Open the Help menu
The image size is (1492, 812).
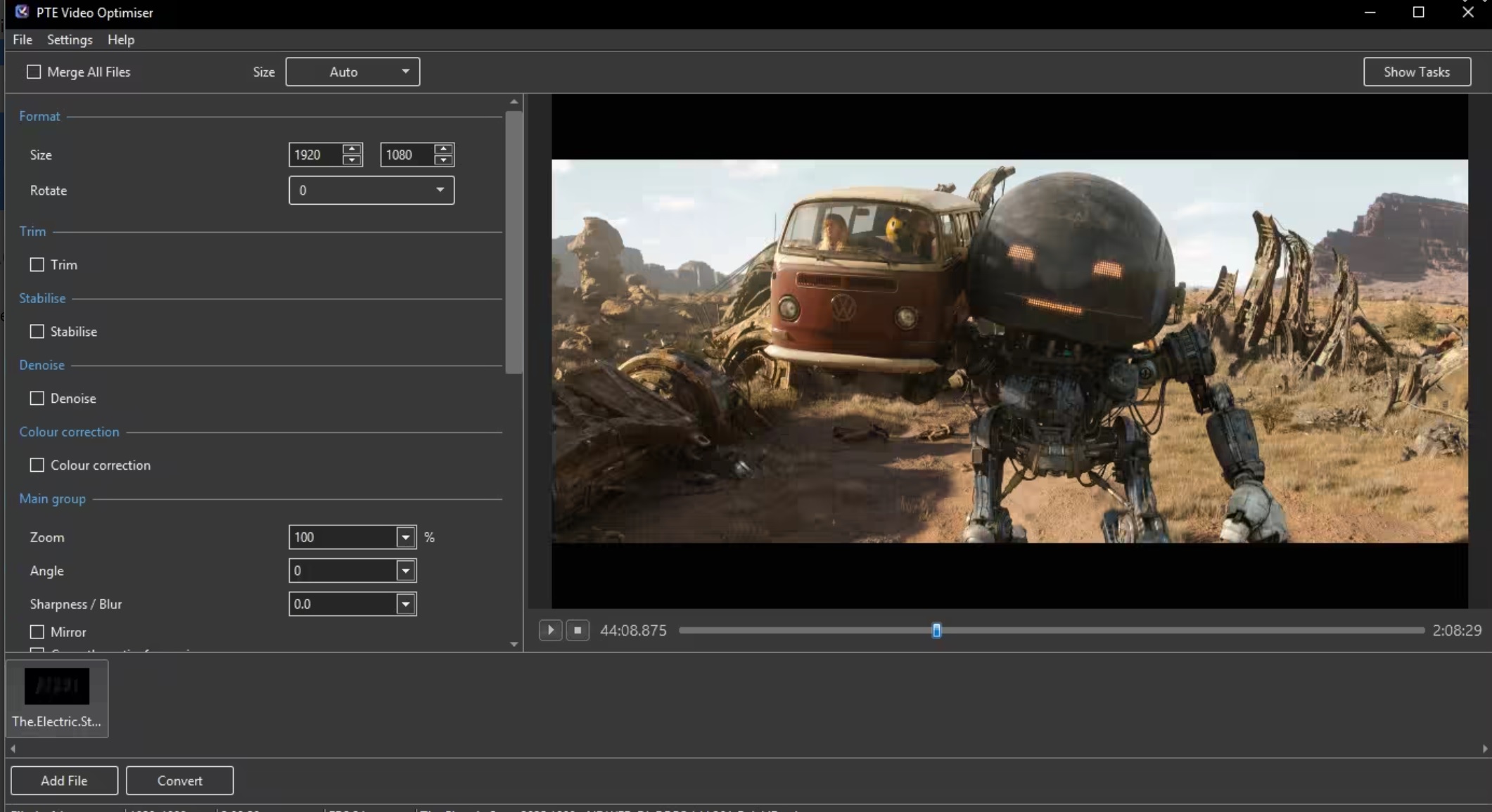[121, 39]
